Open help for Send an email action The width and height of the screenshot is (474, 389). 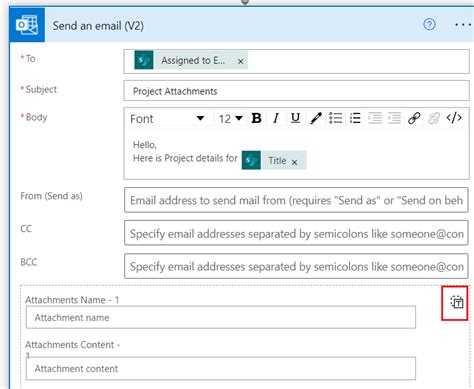pyautogui.click(x=429, y=24)
